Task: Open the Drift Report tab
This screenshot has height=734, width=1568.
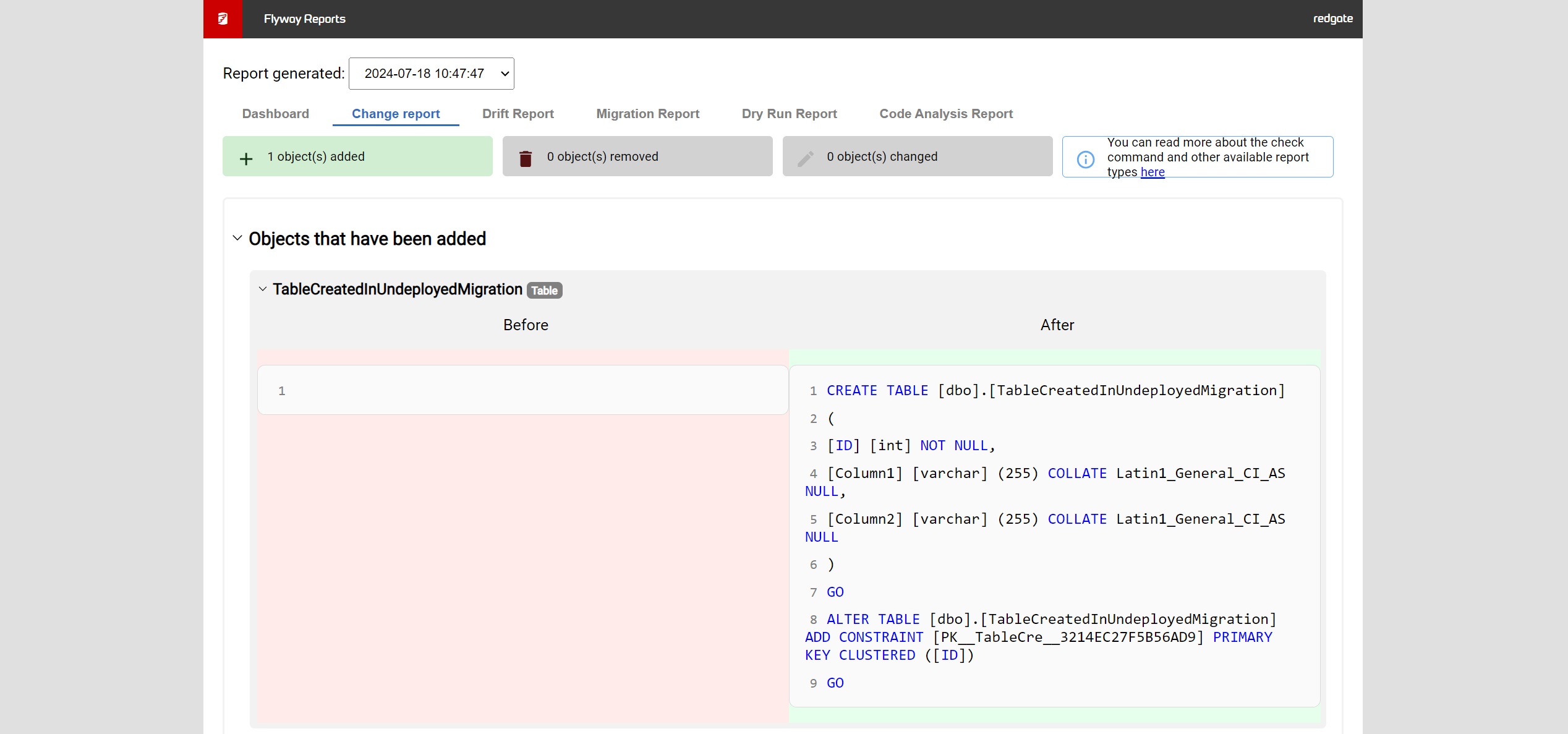Action: (x=518, y=114)
